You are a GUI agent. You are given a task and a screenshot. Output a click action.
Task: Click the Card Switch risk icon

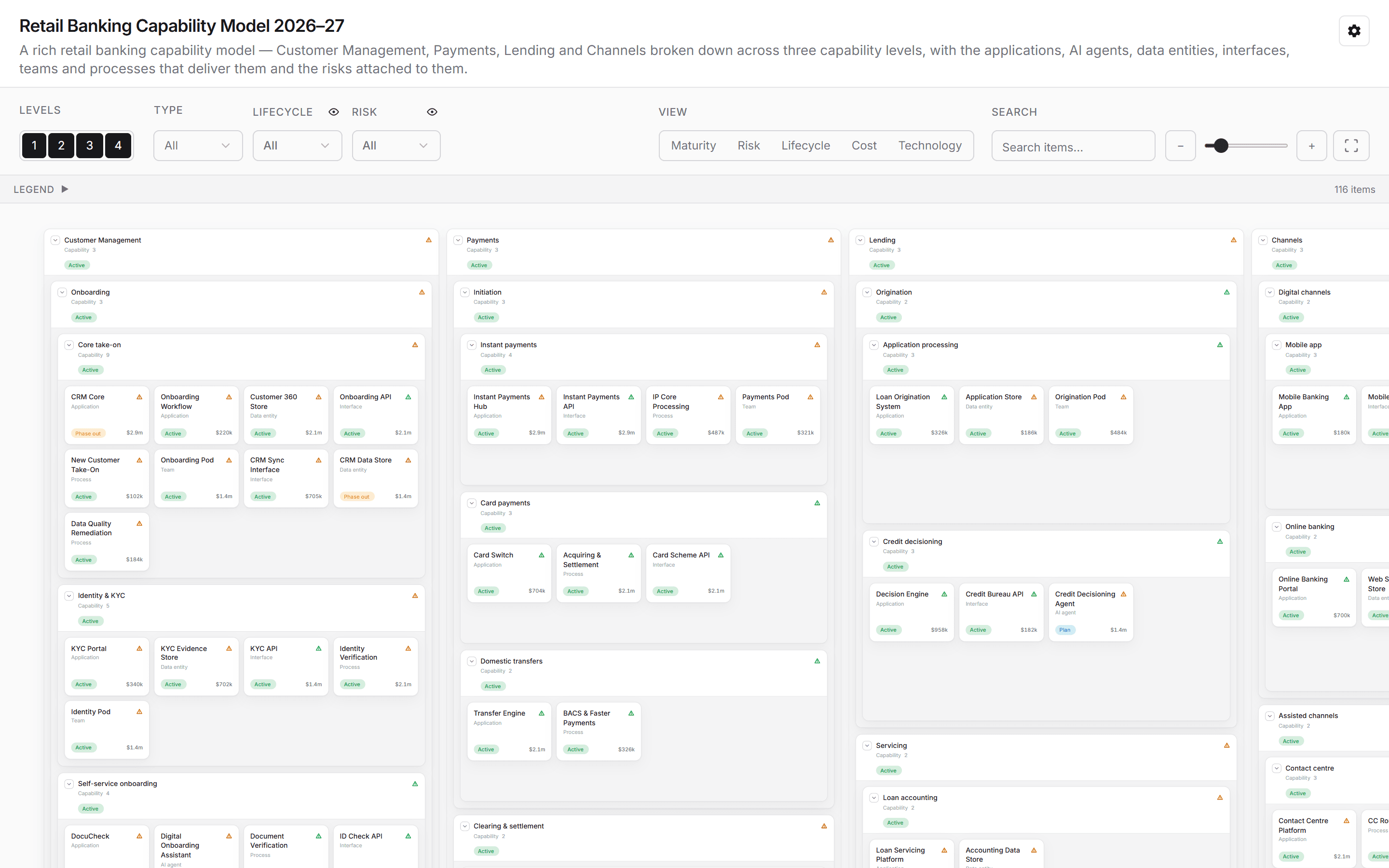coord(541,555)
